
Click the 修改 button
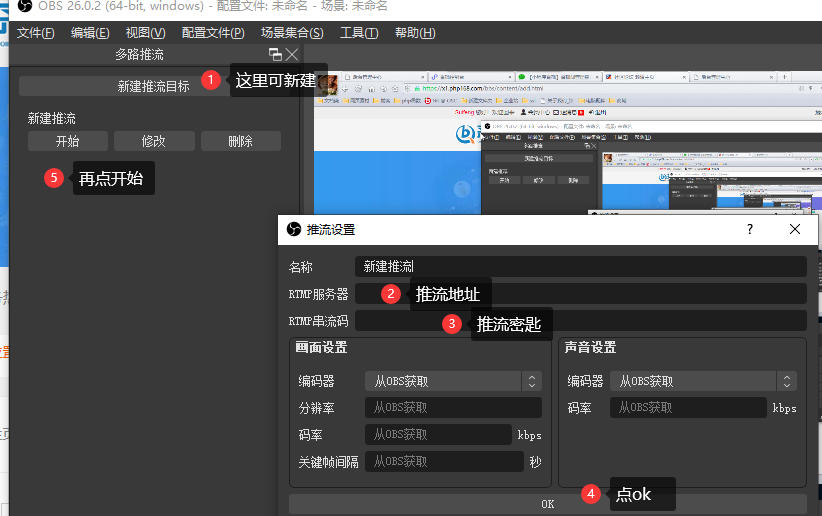point(153,141)
